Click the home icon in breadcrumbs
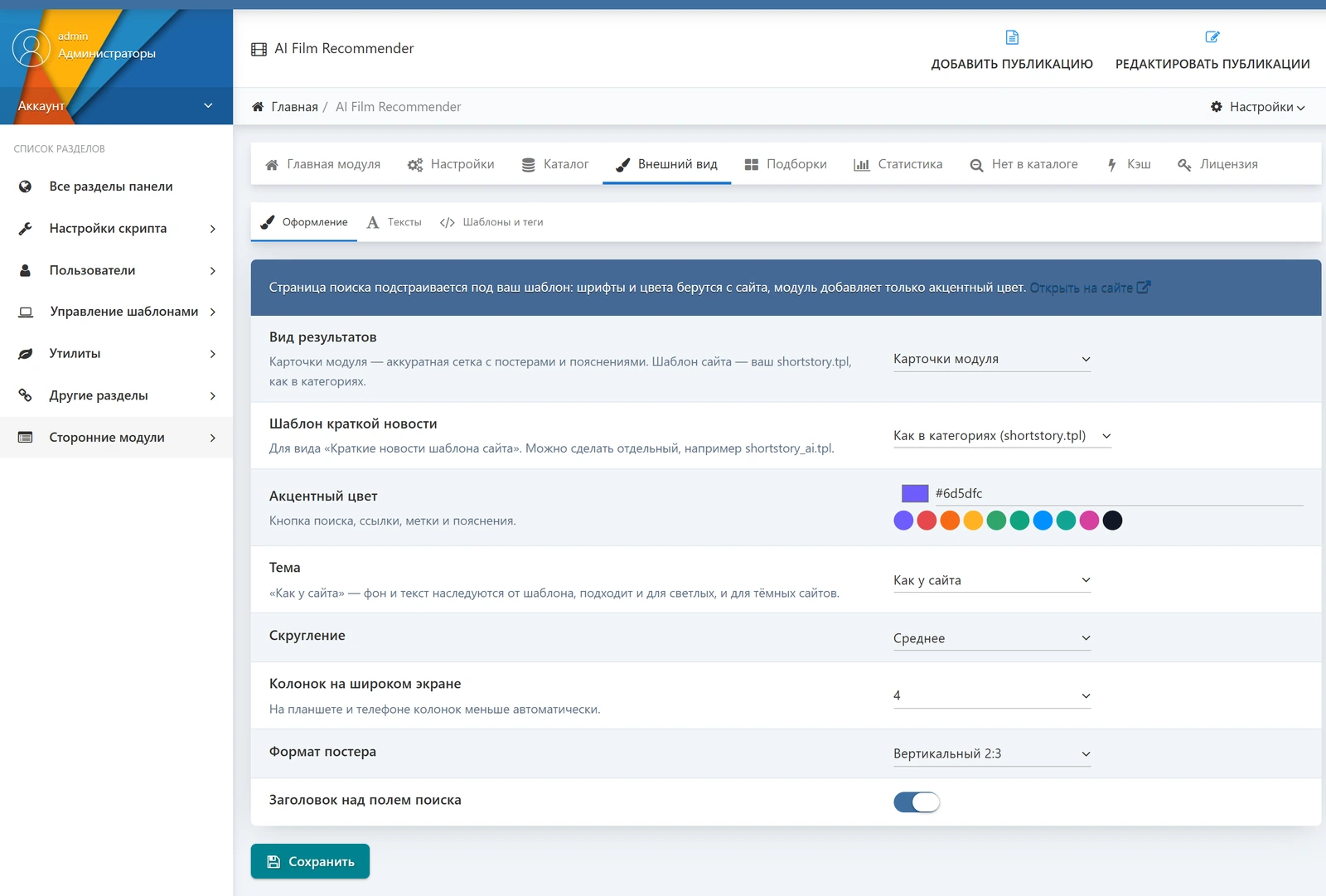Image resolution: width=1326 pixels, height=896 pixels. click(x=259, y=107)
